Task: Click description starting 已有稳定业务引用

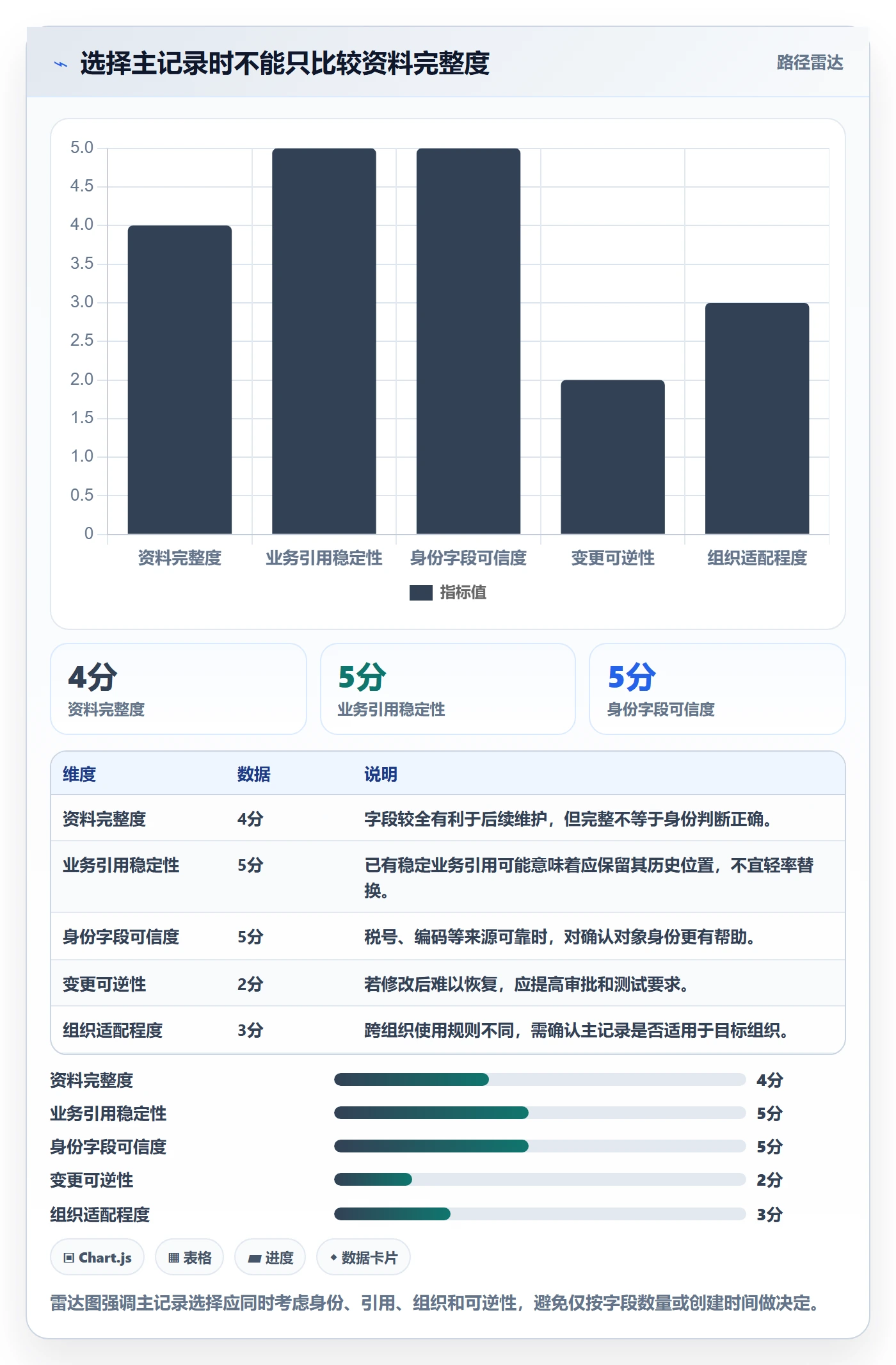Action: (x=589, y=877)
